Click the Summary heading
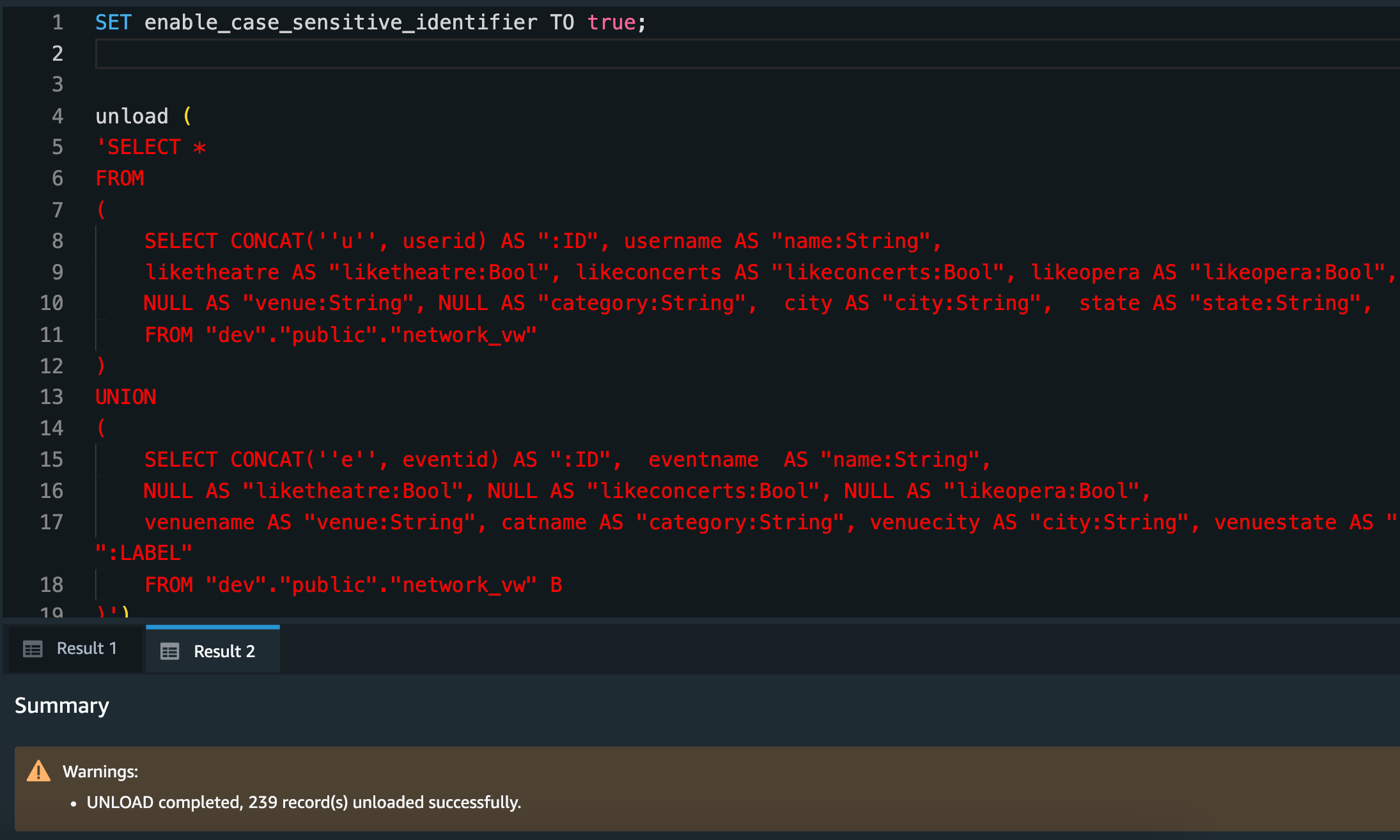The width and height of the screenshot is (1400, 840). [x=62, y=705]
